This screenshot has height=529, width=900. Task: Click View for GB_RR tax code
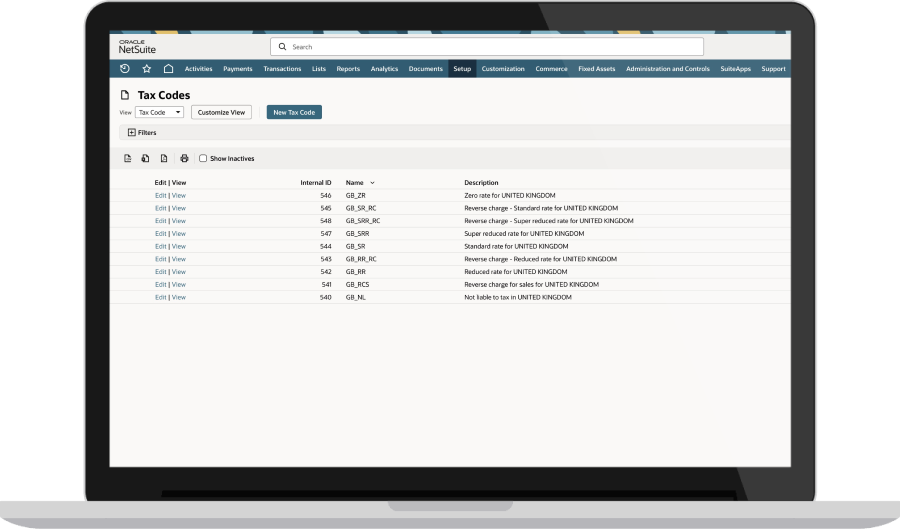pos(179,272)
